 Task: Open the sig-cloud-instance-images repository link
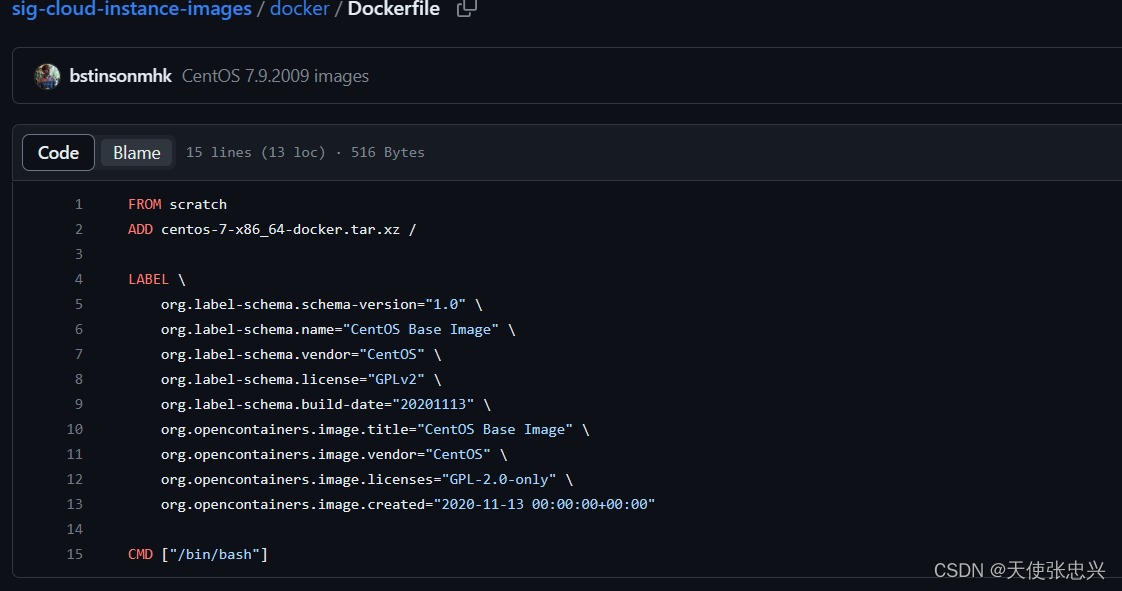132,9
